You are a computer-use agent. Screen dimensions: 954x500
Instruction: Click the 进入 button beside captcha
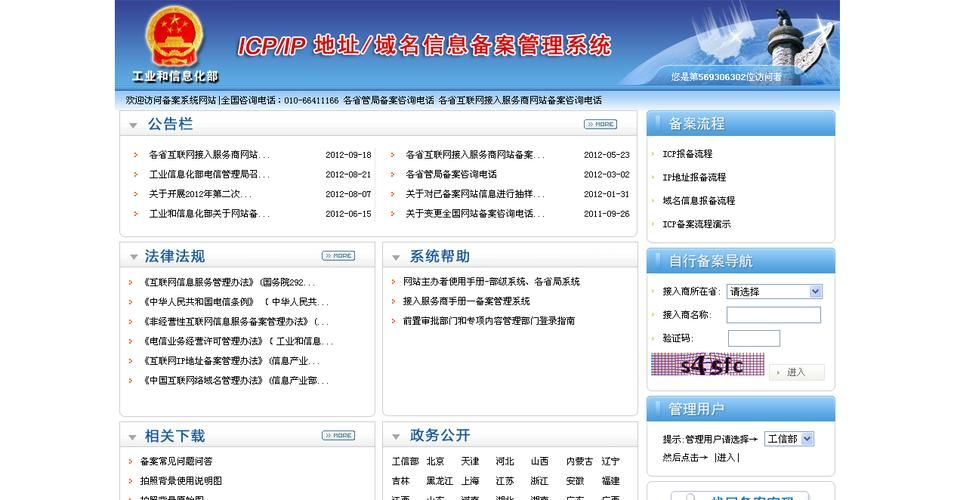tap(797, 372)
